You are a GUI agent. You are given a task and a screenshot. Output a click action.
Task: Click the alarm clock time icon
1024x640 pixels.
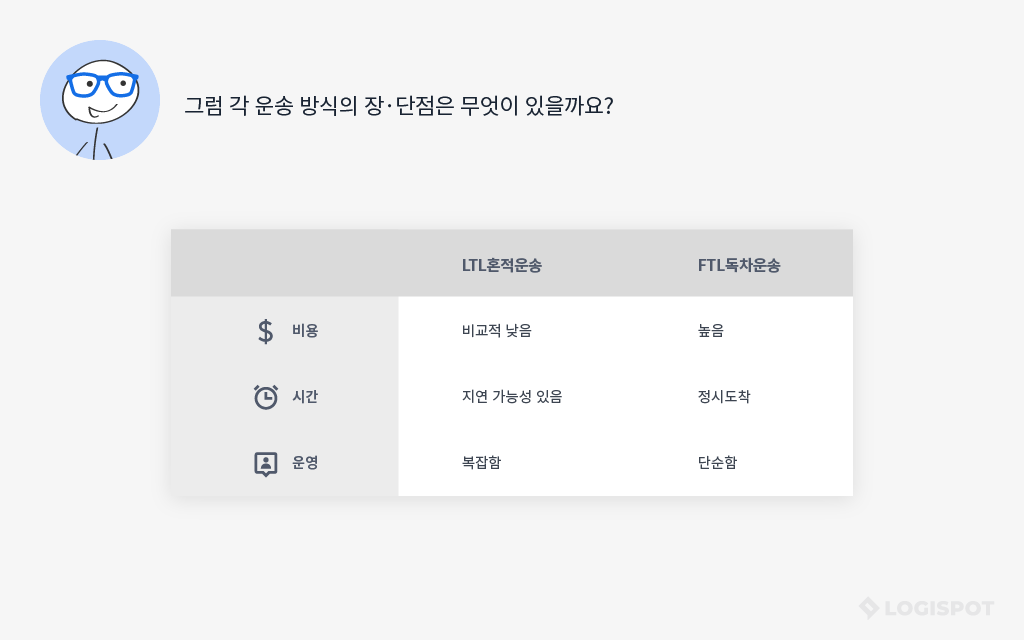point(265,397)
